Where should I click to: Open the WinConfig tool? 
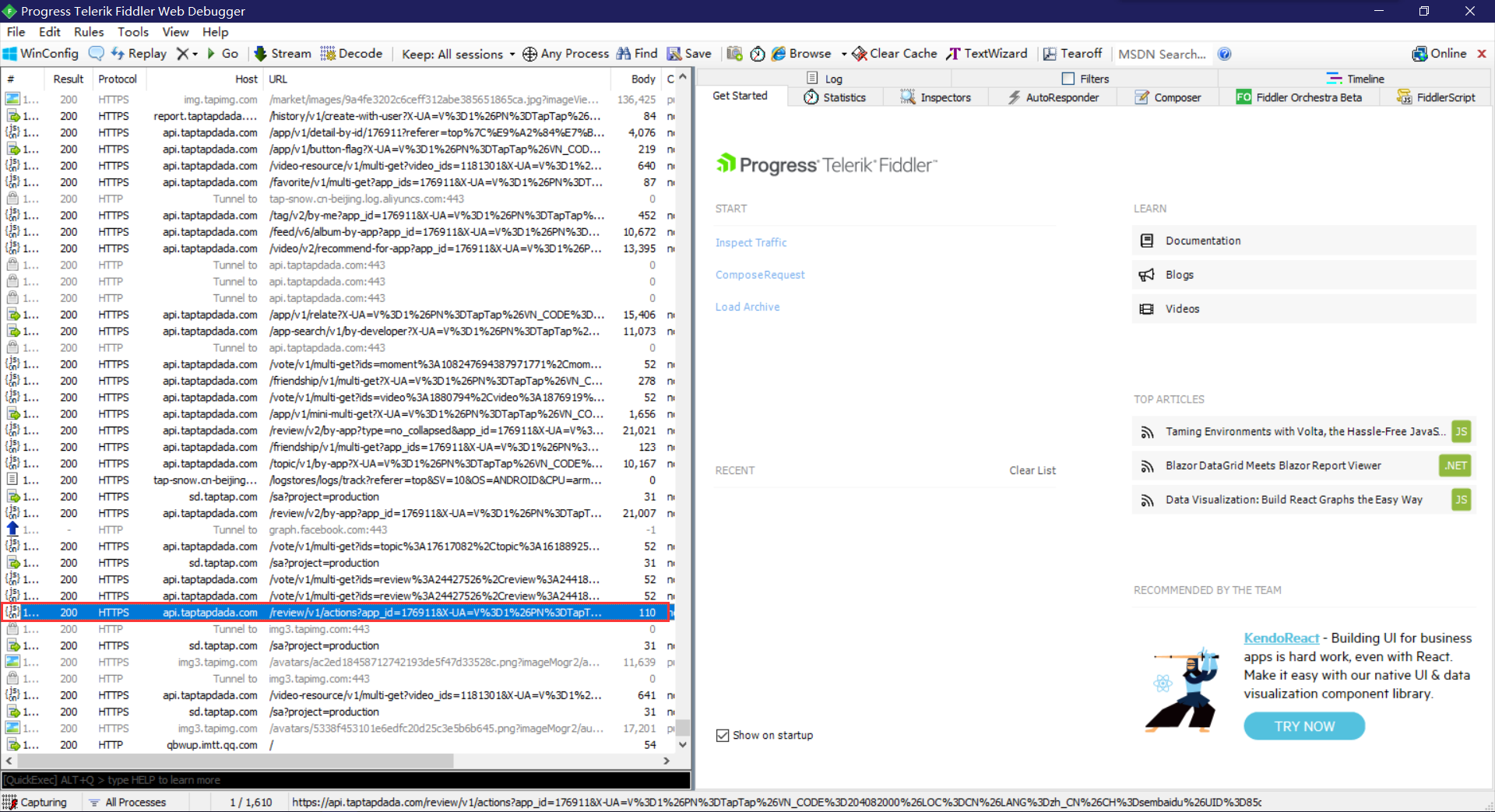click(40, 54)
